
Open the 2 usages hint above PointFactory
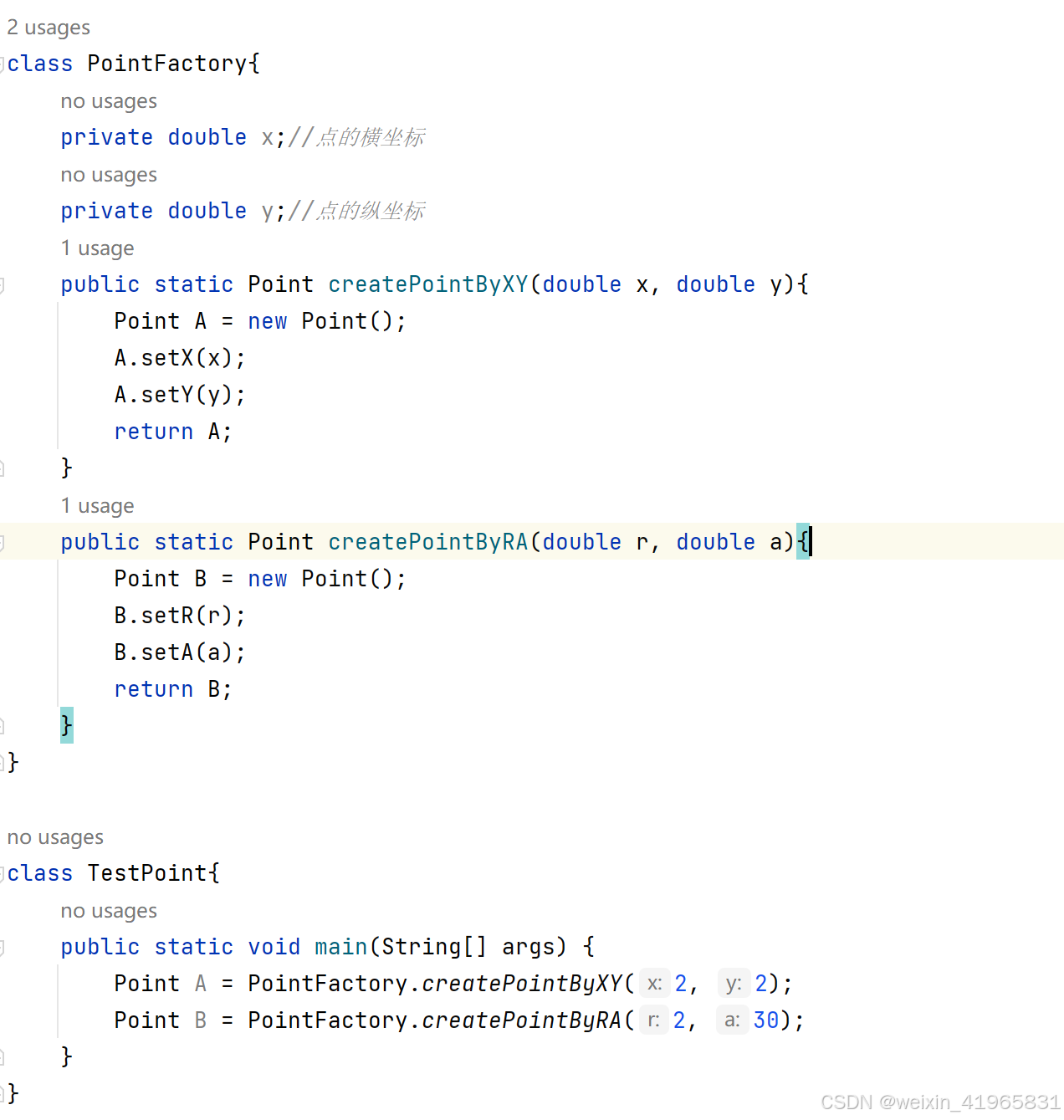pyautogui.click(x=48, y=27)
